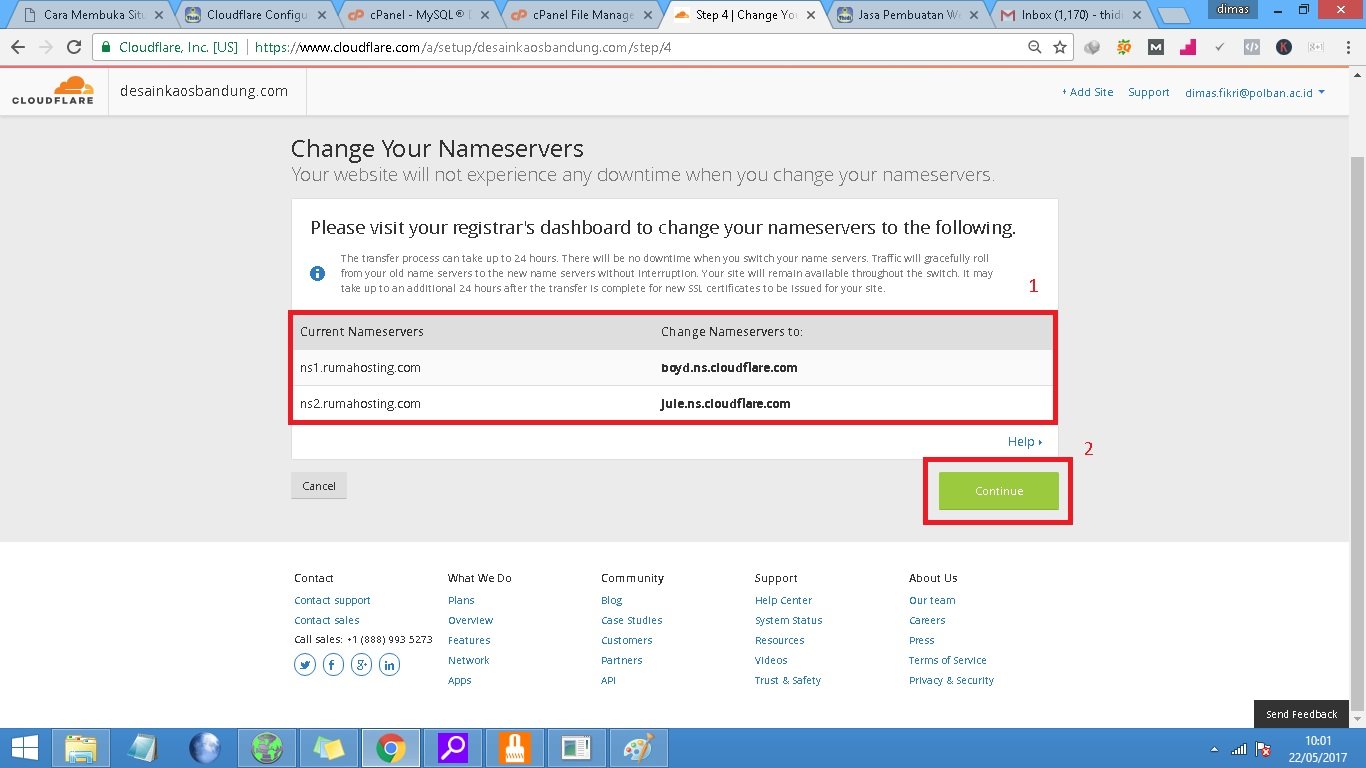Open Cloudflare's LinkedIn social icon
This screenshot has width=1366, height=768.
click(x=389, y=665)
